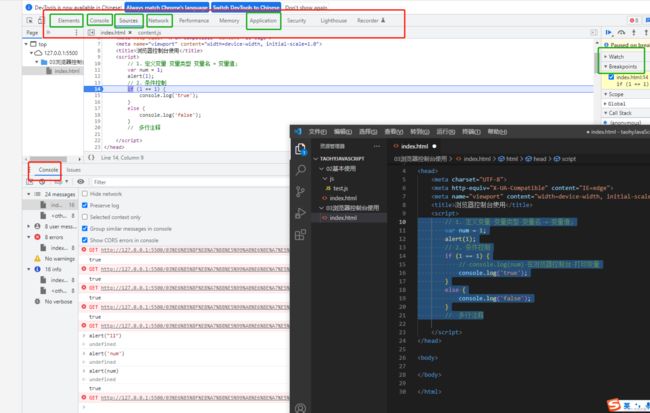Click the toggle navigator icon beside index.html tab
The width and height of the screenshot is (650, 413).
[x=91, y=32]
